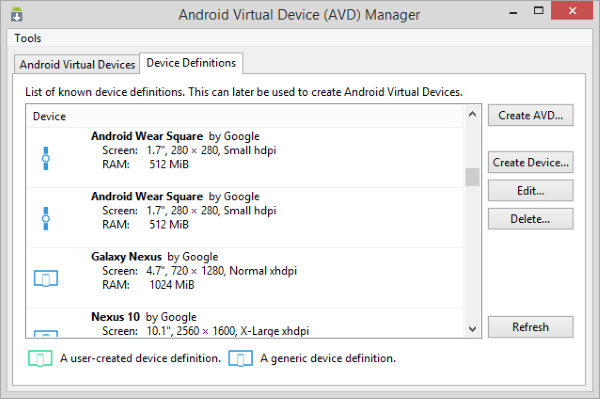Click 'A generic device definition.' legend text
This screenshot has width=600, height=399.
pyautogui.click(x=328, y=358)
